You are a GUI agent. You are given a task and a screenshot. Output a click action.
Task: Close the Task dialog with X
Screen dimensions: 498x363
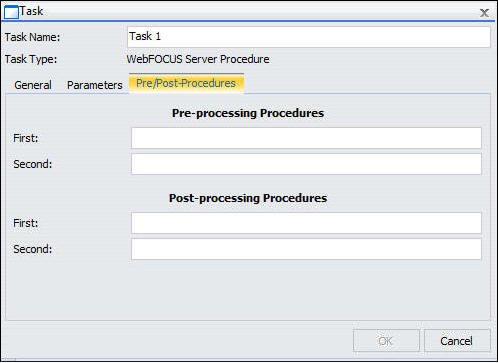484,13
